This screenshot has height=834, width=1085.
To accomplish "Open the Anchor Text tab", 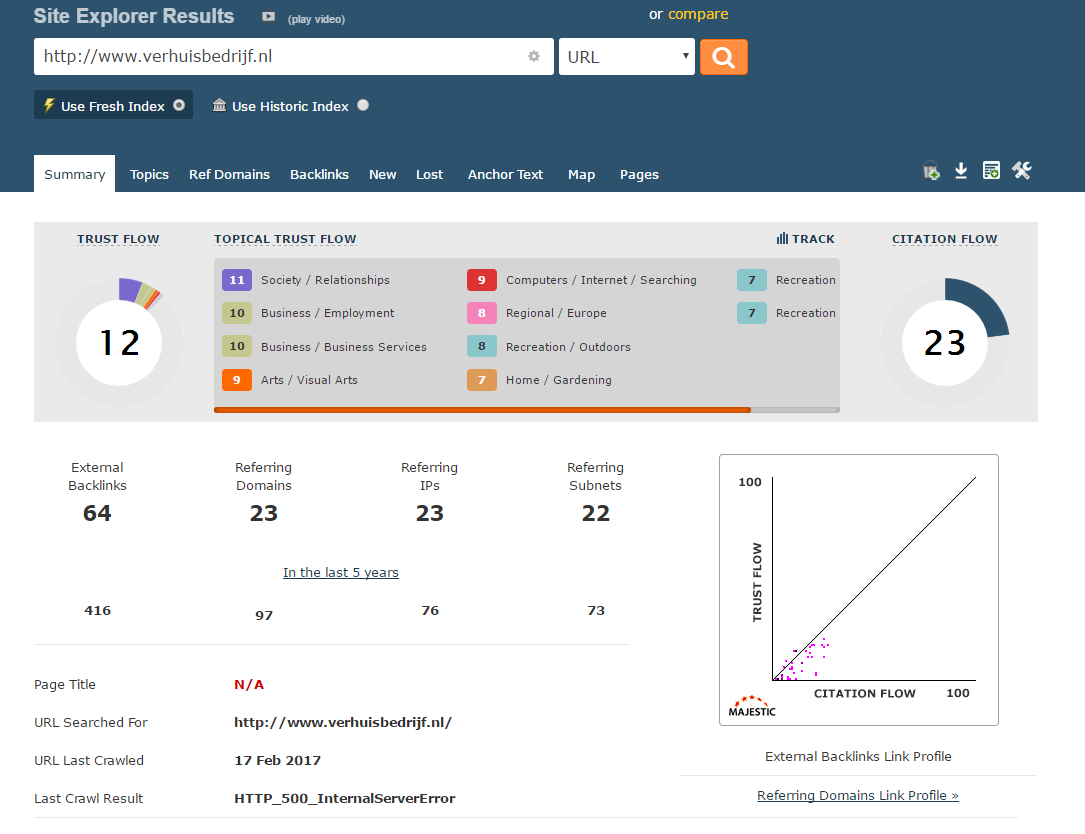I will (505, 174).
